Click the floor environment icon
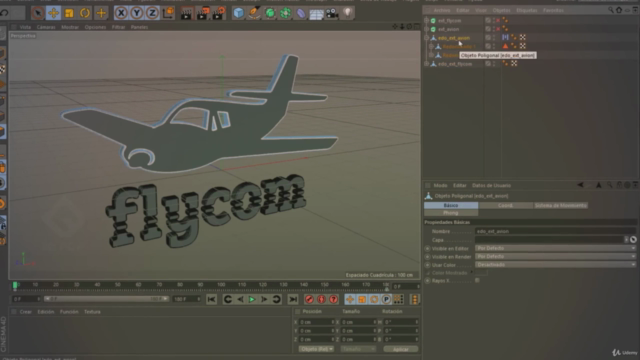Screen dimensions: 640x360 (316, 13)
